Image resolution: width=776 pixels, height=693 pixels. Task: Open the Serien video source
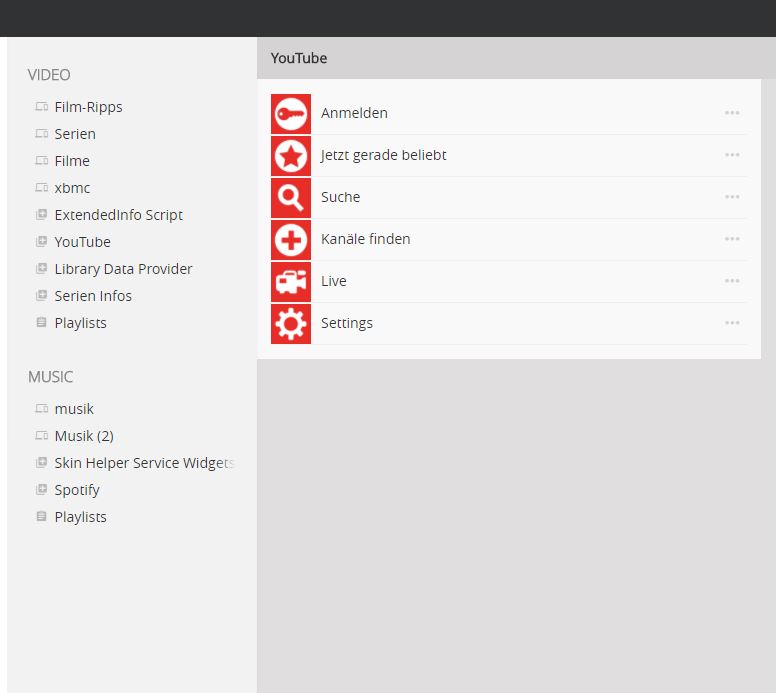tap(75, 134)
